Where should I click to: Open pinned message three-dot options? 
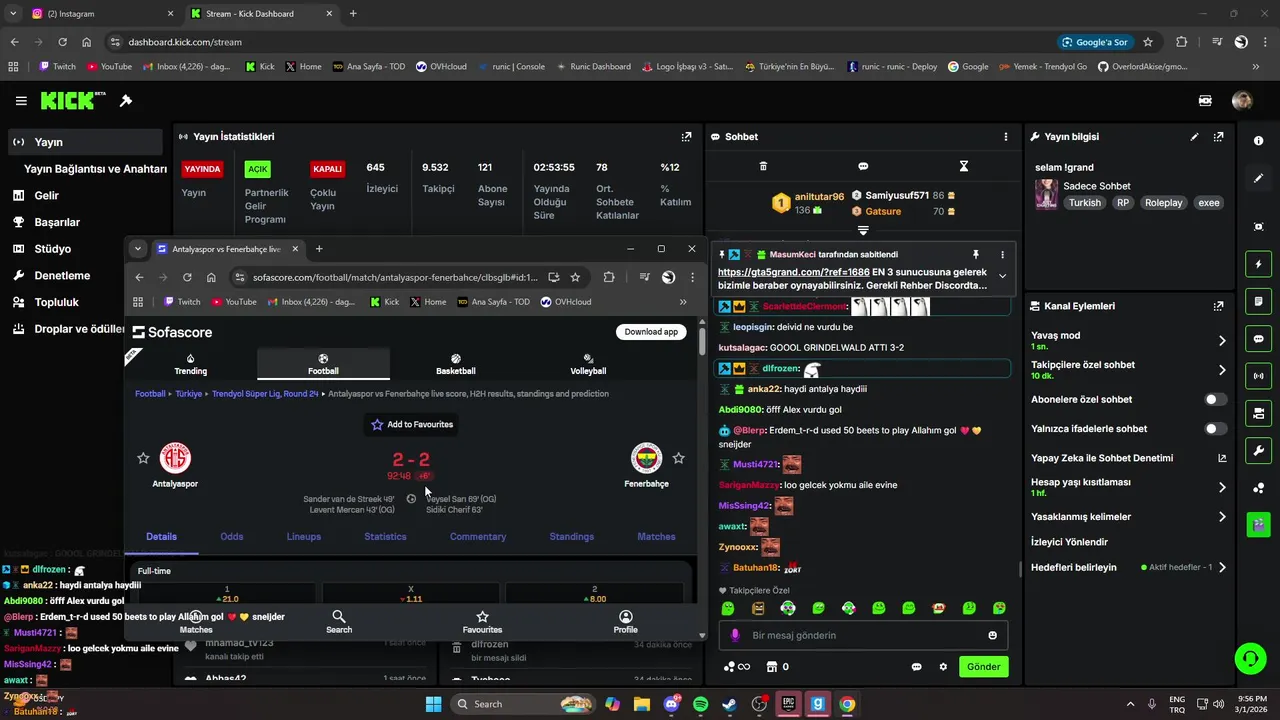coord(1002,255)
